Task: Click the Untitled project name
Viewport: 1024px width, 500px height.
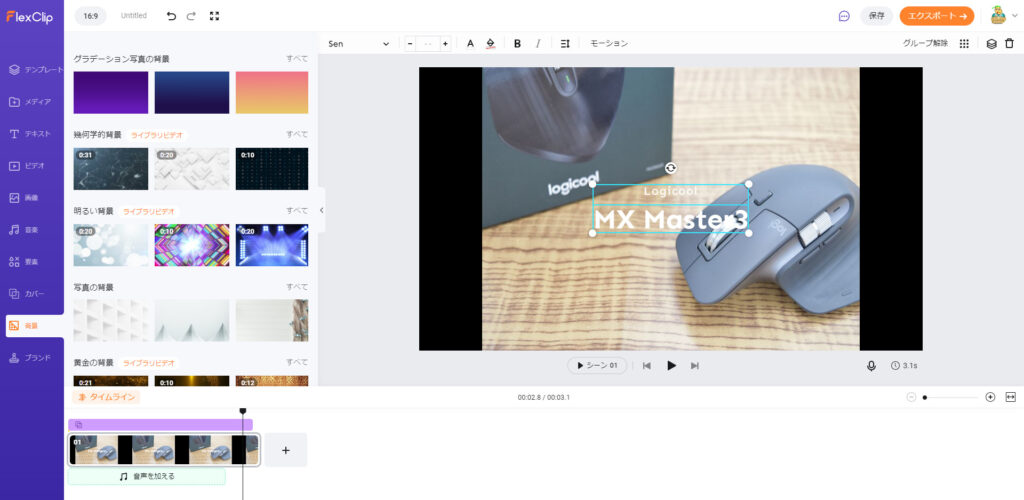Action: click(134, 16)
